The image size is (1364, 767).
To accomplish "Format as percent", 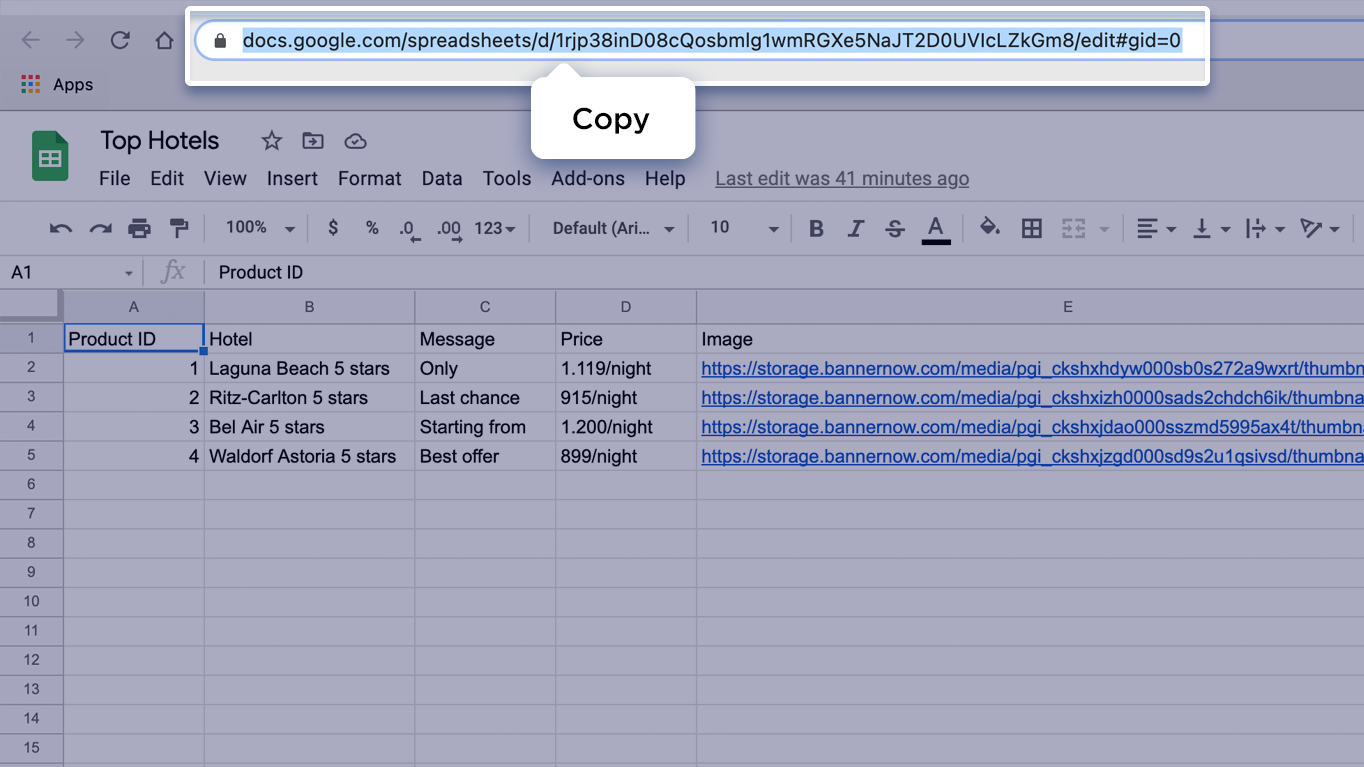I will coord(372,228).
